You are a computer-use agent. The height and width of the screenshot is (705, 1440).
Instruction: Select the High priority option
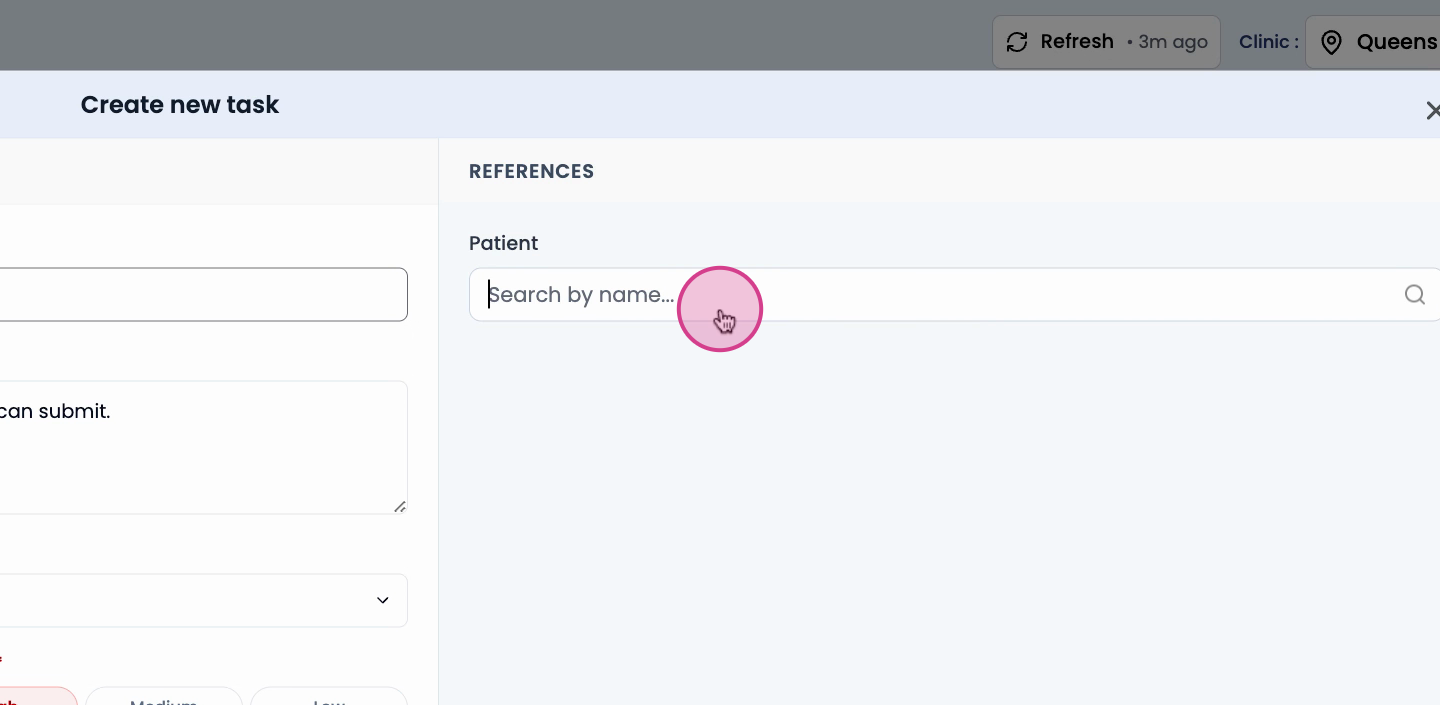[38, 696]
